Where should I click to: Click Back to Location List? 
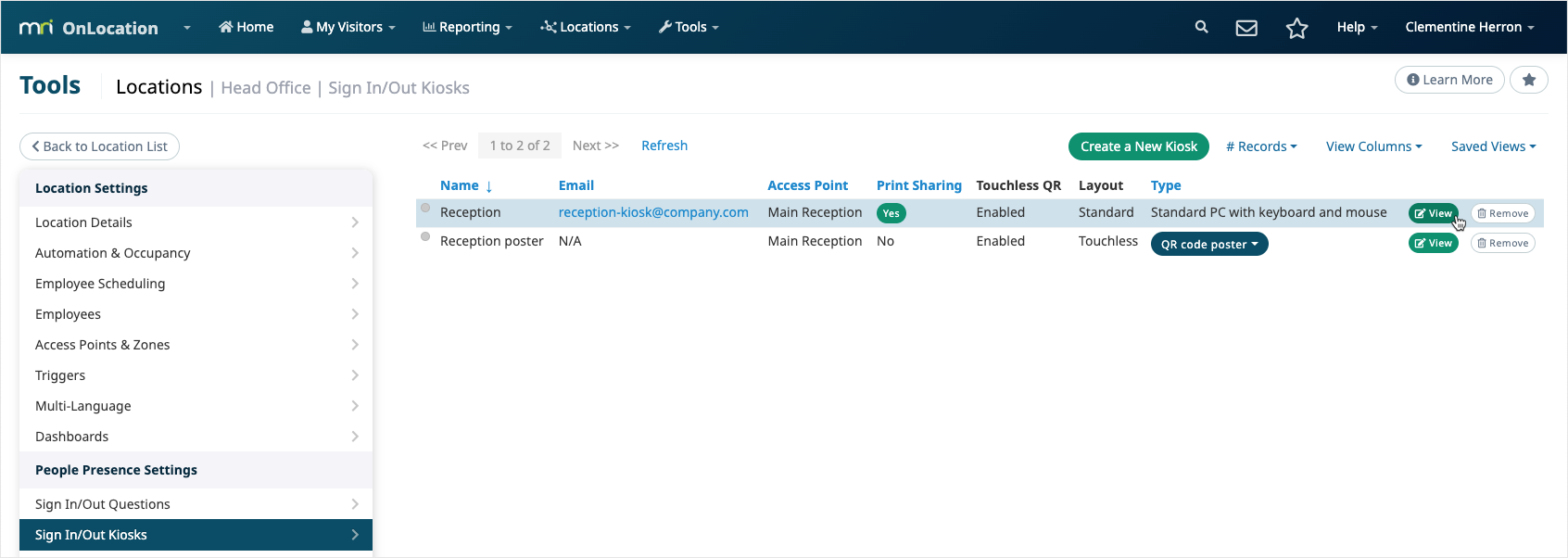pos(99,146)
